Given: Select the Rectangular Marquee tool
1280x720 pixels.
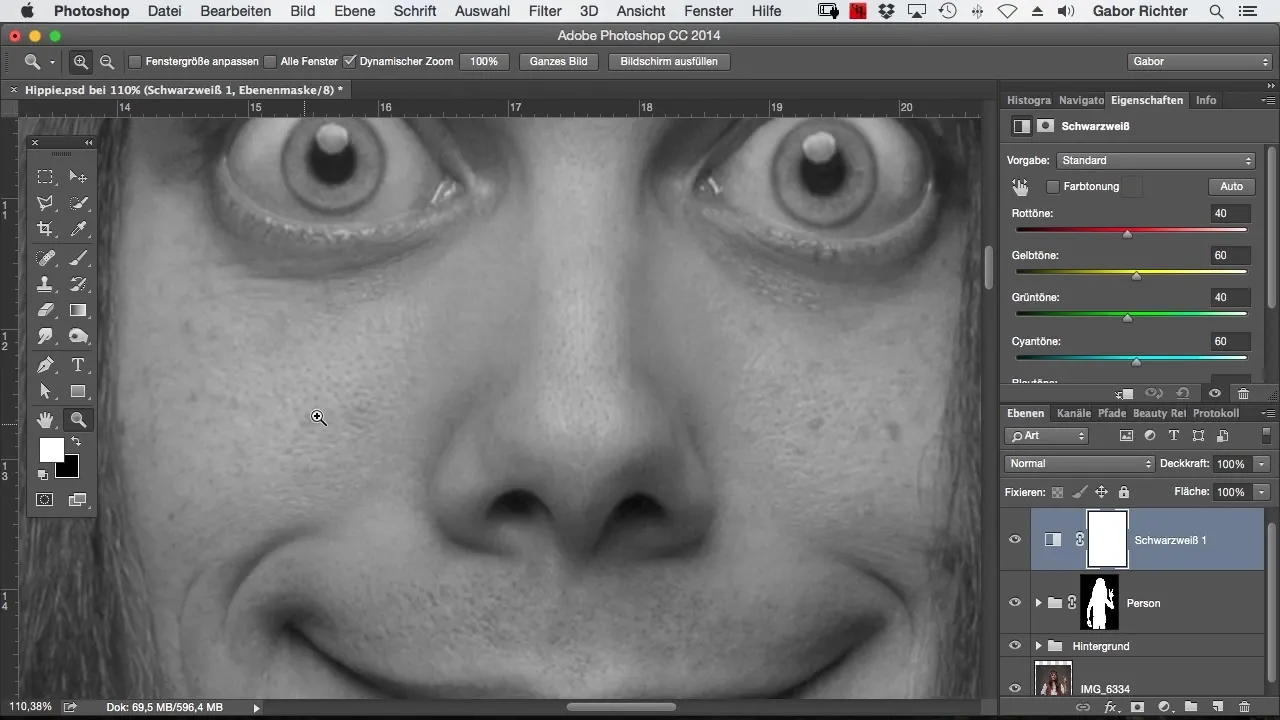Looking at the screenshot, I should click(45, 177).
